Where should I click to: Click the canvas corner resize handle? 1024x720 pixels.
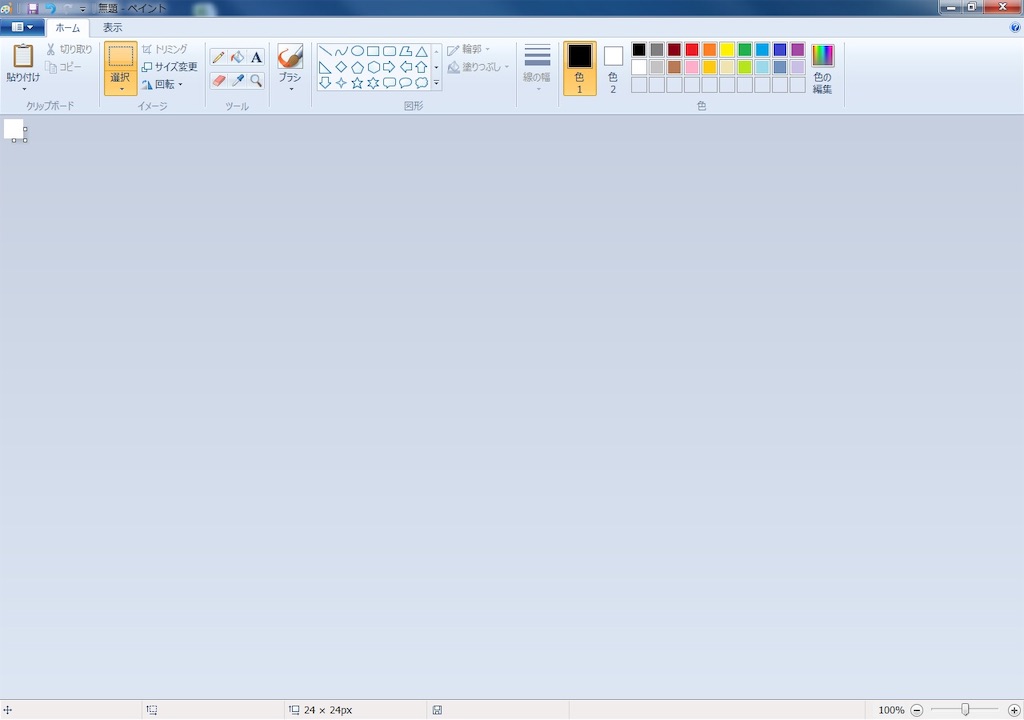click(25, 139)
